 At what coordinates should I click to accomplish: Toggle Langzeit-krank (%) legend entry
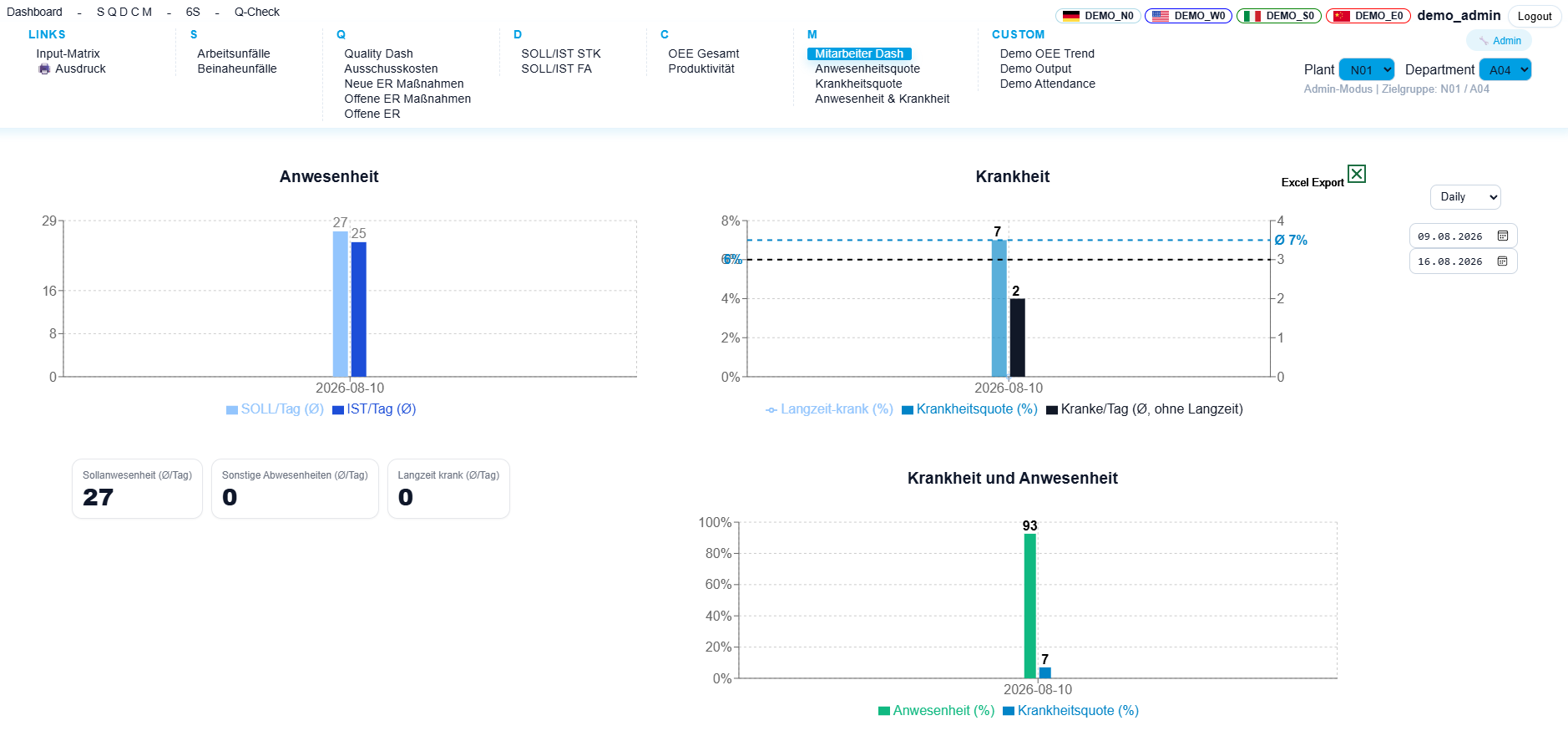click(829, 409)
